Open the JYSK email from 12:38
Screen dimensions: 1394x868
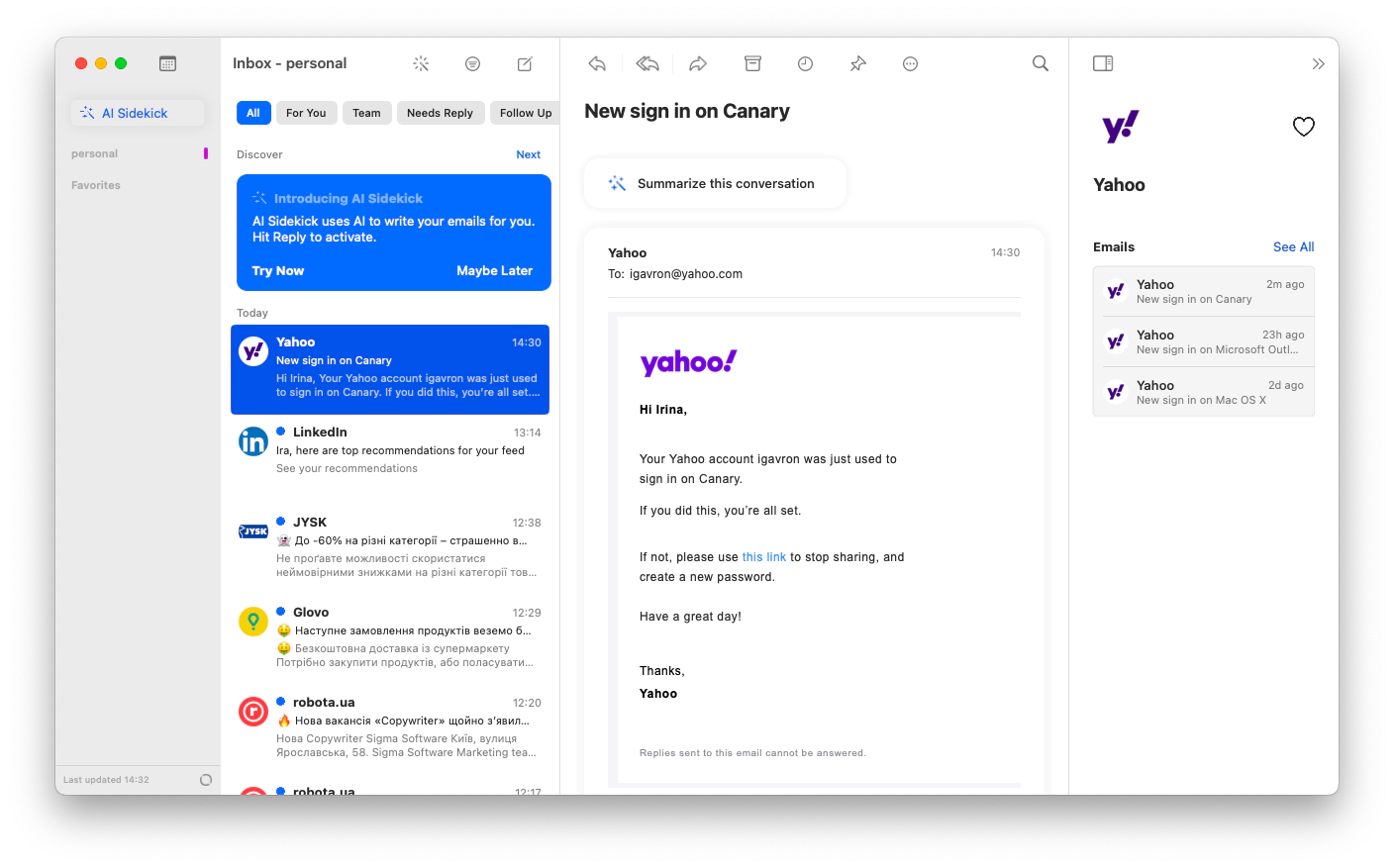390,549
